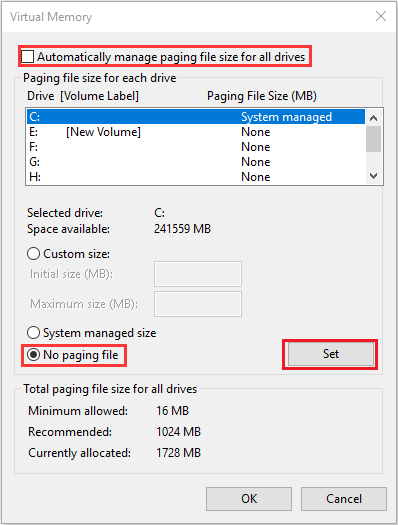Click the drive list scrollbar thumb
This screenshot has width=398, height=525.
374,139
